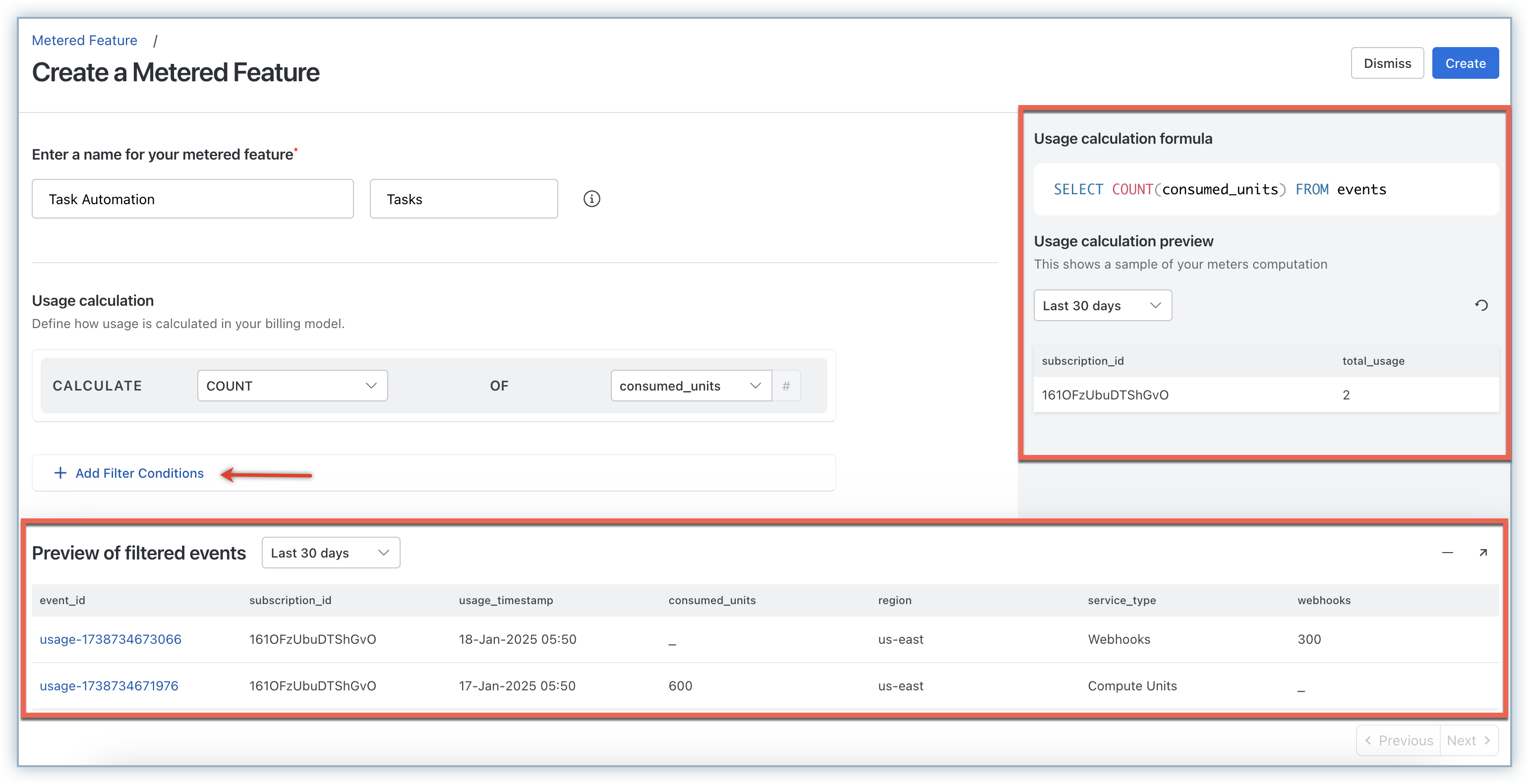Dismiss the metered feature form

click(x=1387, y=63)
